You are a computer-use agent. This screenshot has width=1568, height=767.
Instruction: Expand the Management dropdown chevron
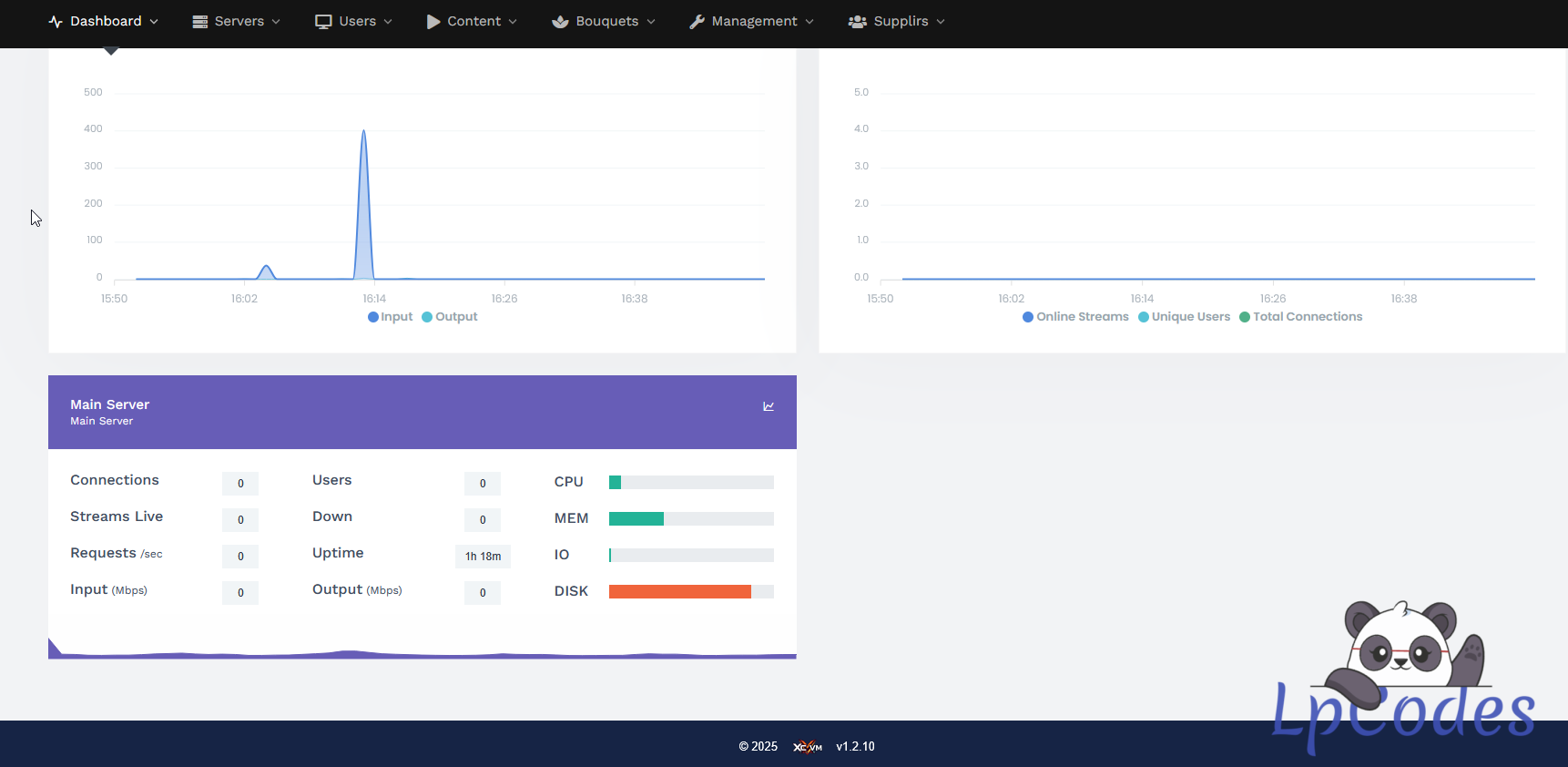click(x=809, y=22)
